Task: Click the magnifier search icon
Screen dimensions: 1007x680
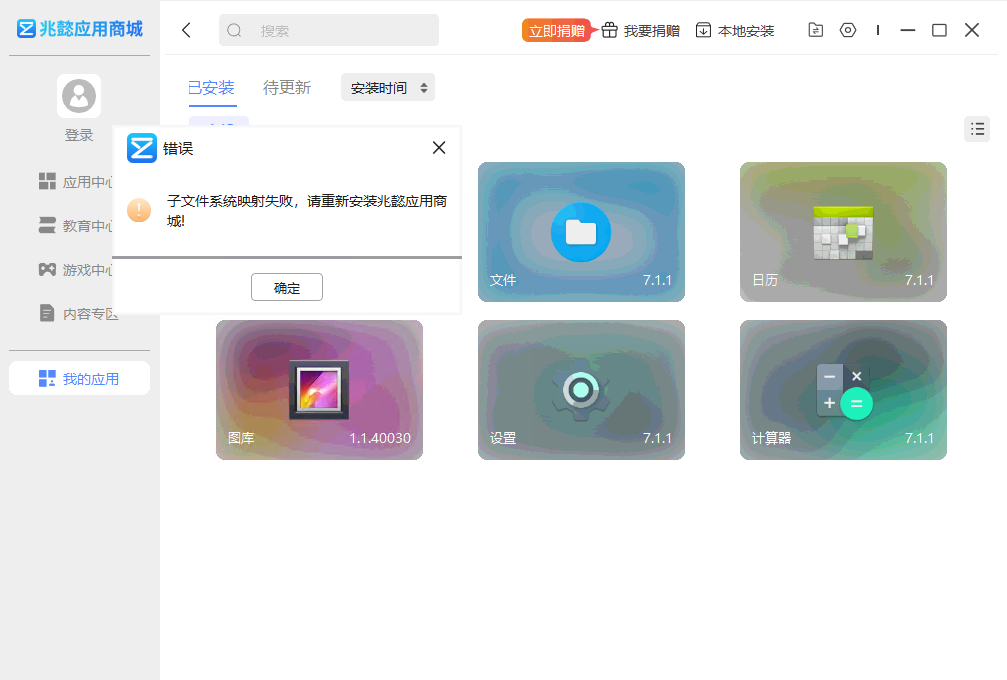Action: [x=234, y=30]
